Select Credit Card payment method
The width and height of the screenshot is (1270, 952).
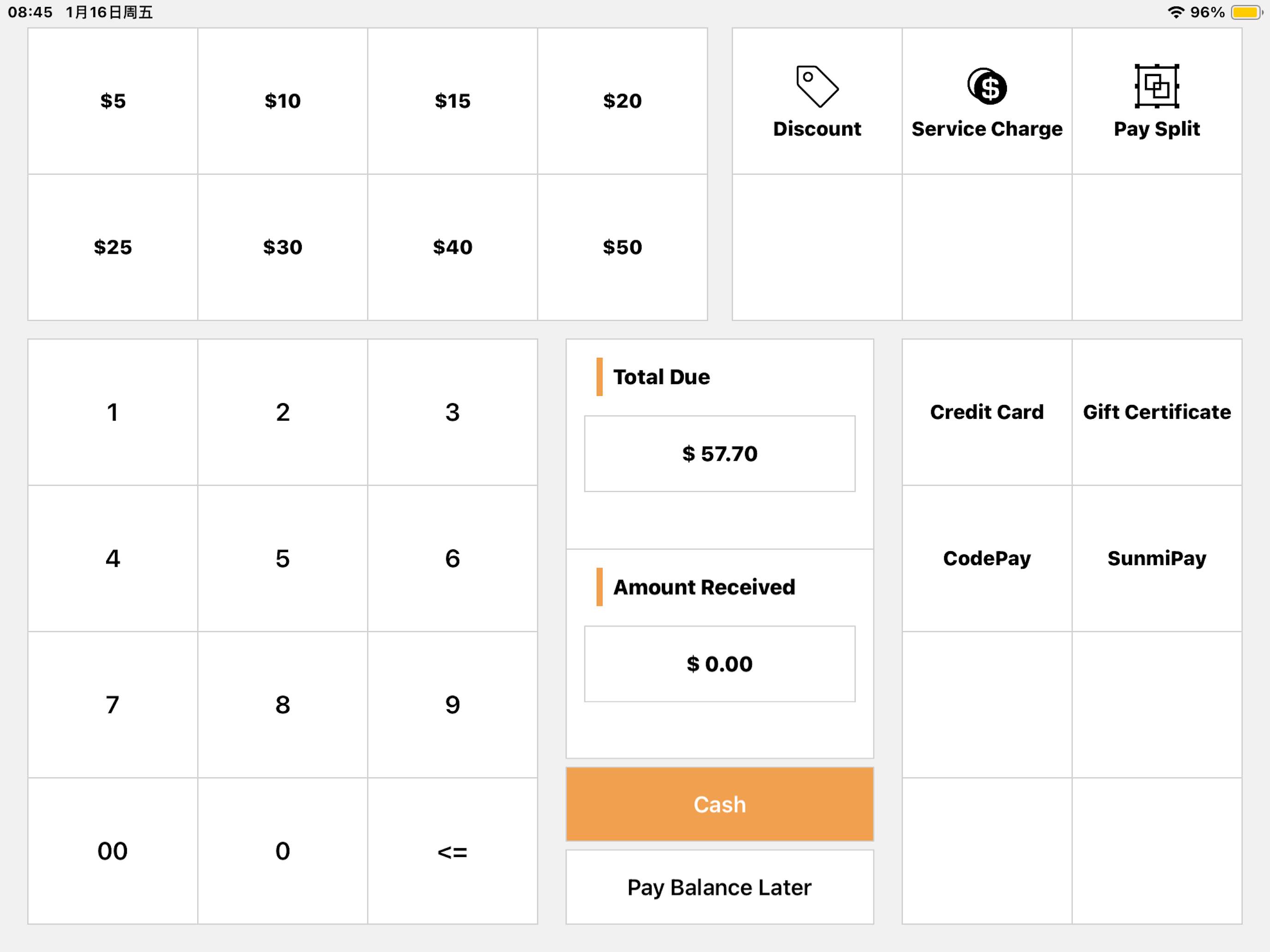click(987, 412)
